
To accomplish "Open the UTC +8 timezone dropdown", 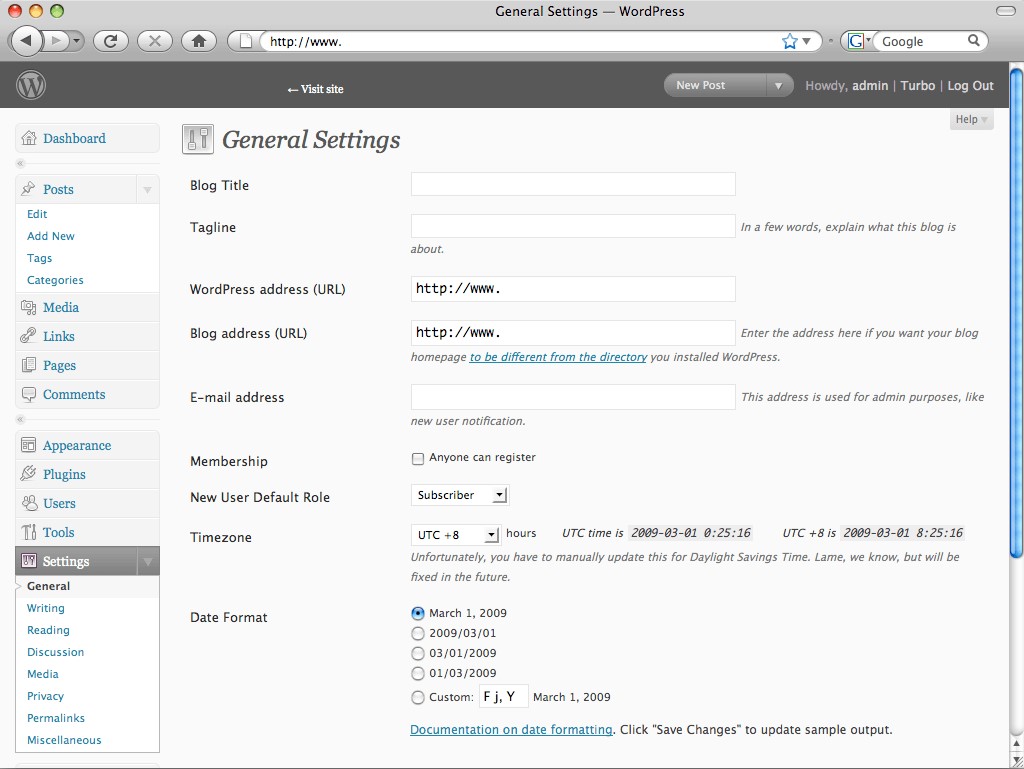I will point(455,535).
